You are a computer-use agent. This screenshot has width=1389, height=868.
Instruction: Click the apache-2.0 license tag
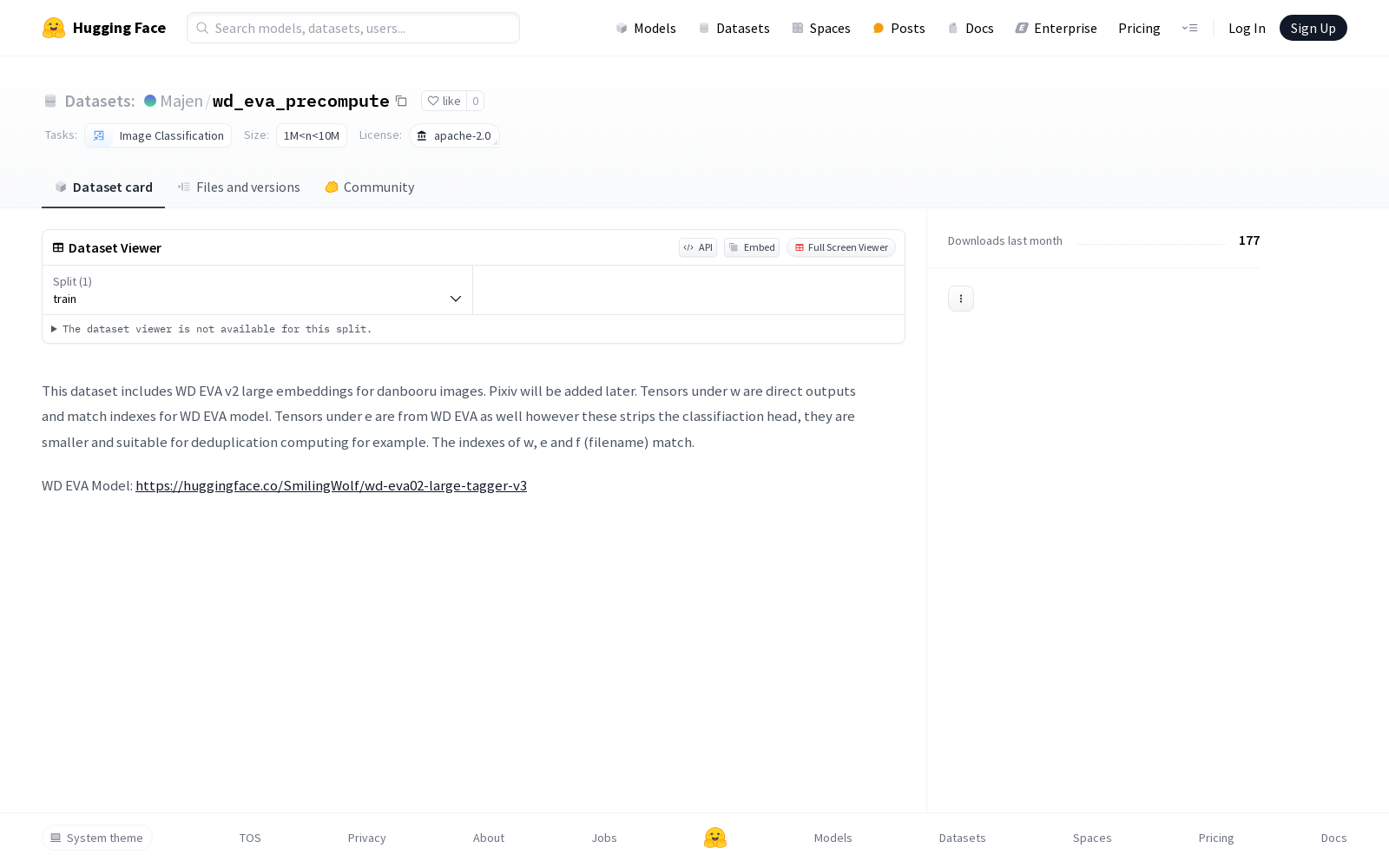(454, 135)
